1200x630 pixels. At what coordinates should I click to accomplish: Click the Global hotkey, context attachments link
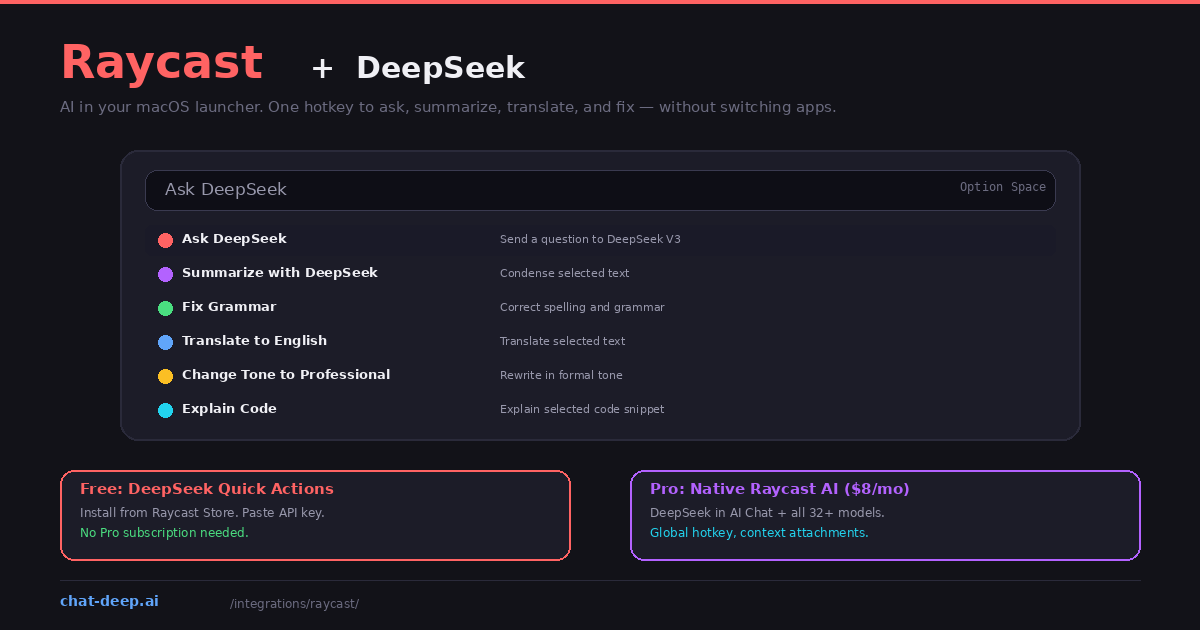pos(759,533)
